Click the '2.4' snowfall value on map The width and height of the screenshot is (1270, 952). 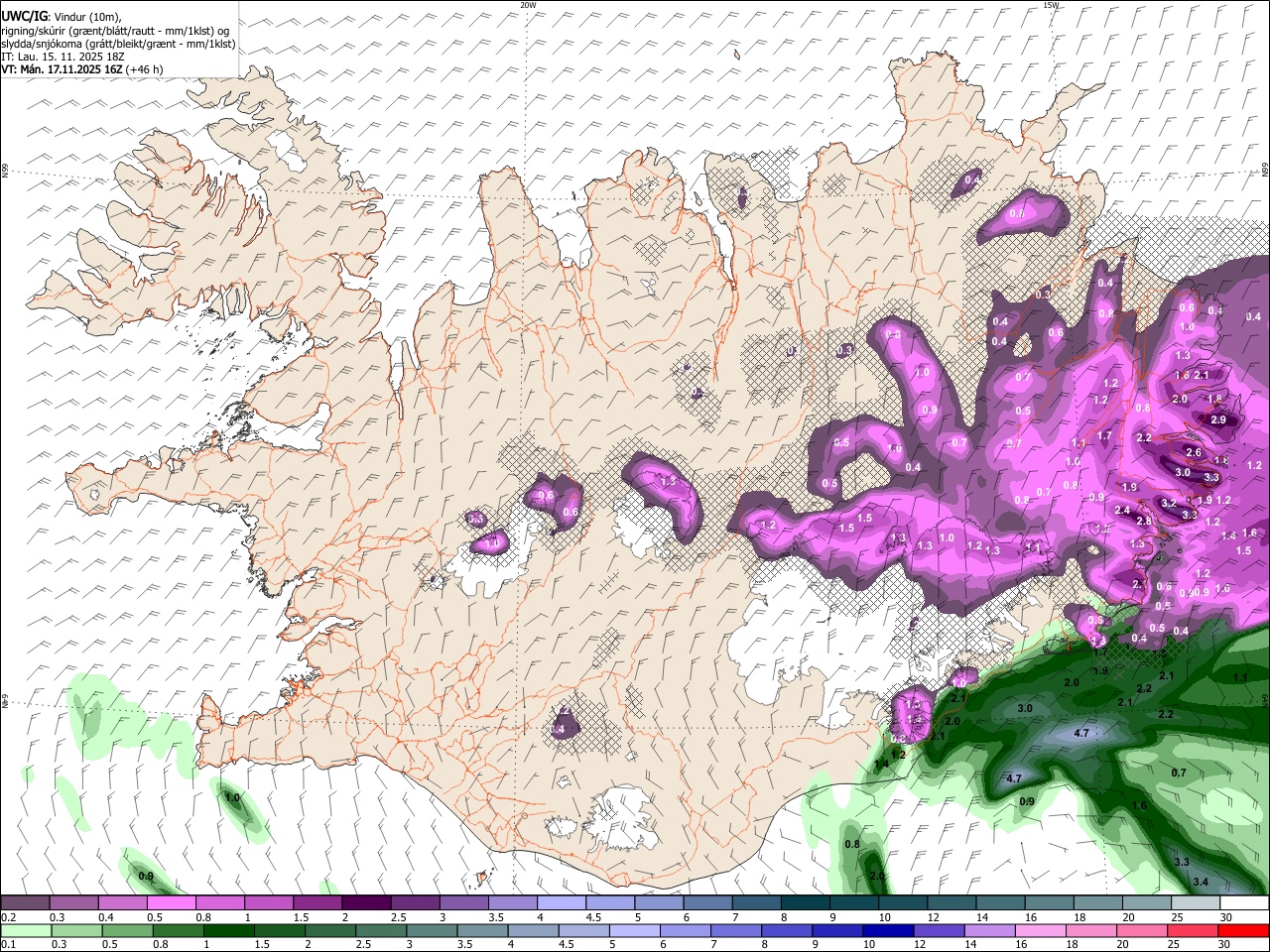pyautogui.click(x=1122, y=510)
